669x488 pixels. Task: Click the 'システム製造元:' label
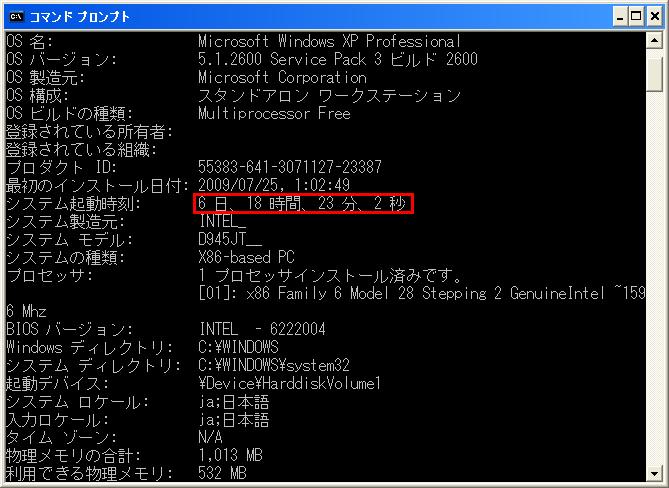pos(65,221)
